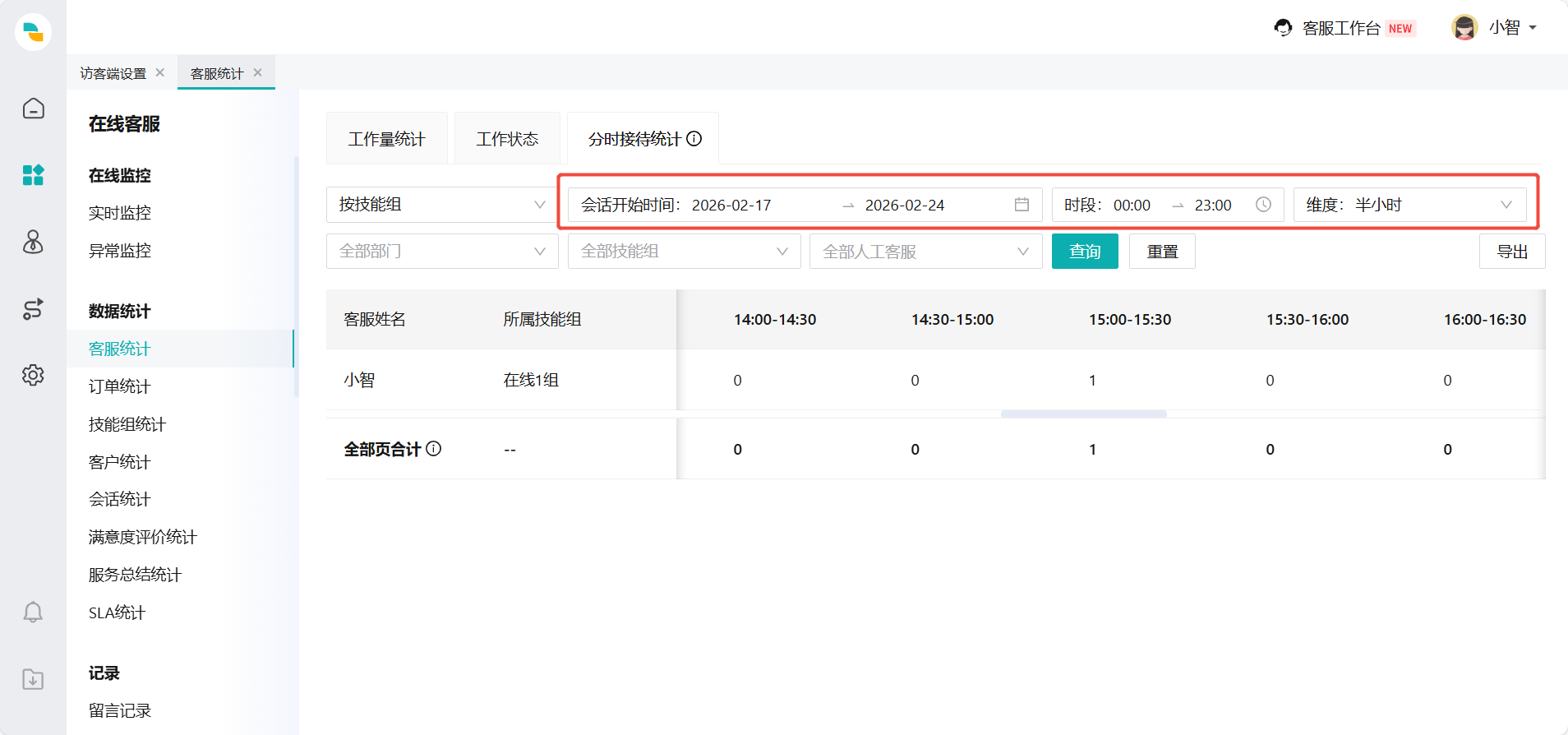Open the 小智 user account menu

[x=1495, y=28]
